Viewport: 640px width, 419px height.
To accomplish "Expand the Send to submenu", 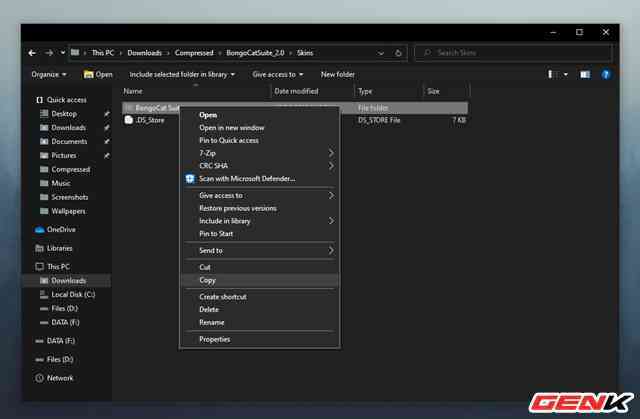I will pos(260,251).
